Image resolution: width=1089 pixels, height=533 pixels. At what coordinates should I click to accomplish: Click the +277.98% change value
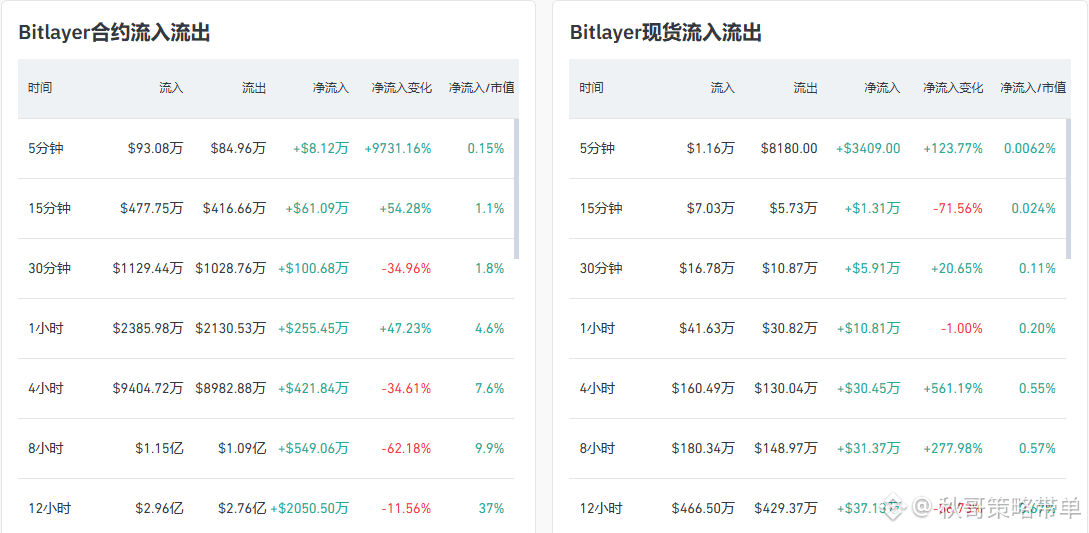coord(953,448)
